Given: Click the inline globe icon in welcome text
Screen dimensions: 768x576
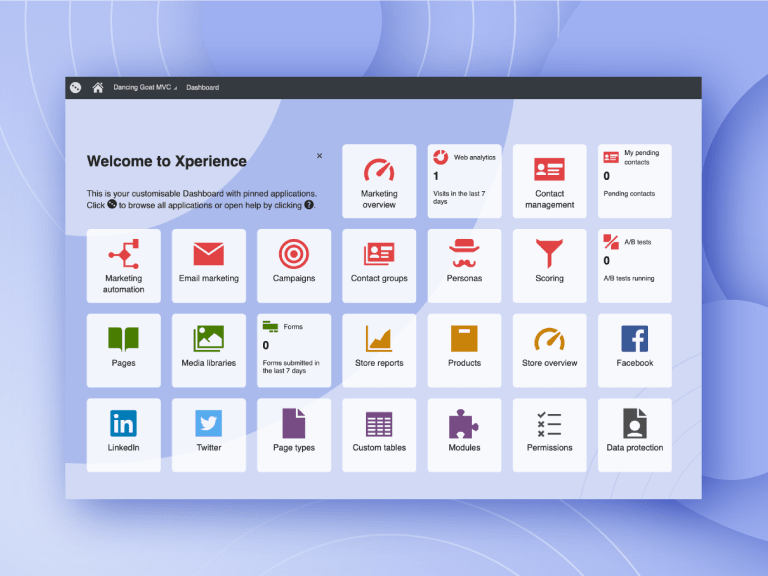Looking at the screenshot, I should pos(112,204).
